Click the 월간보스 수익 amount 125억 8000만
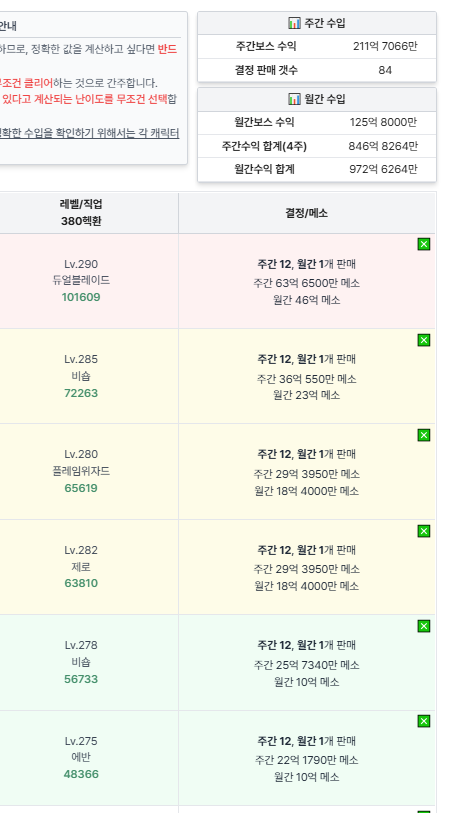466x813 pixels. (383, 122)
